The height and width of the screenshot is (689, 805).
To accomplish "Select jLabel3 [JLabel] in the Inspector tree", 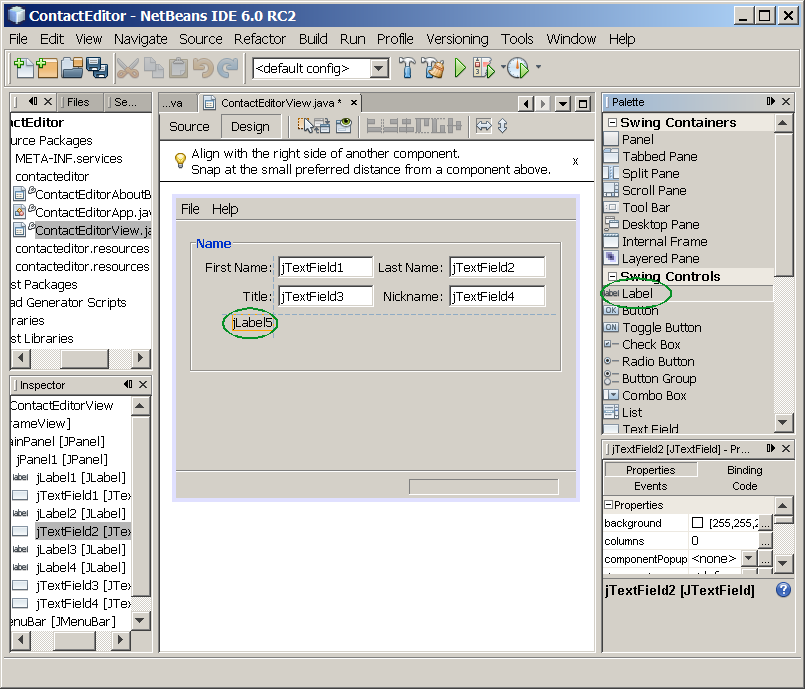I will (x=81, y=549).
